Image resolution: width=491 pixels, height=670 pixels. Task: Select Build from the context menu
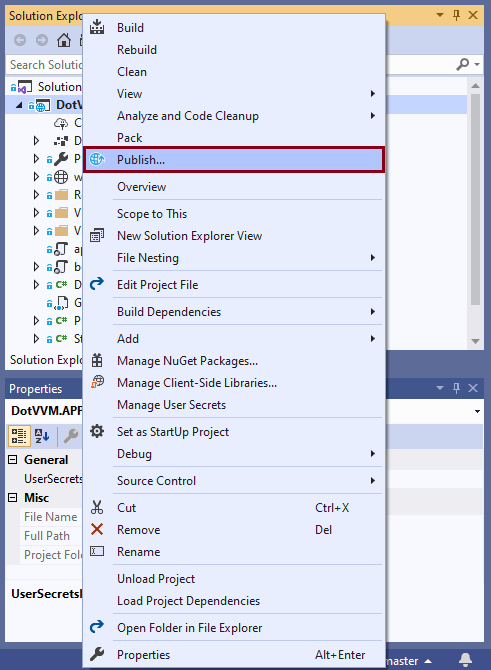(234, 28)
